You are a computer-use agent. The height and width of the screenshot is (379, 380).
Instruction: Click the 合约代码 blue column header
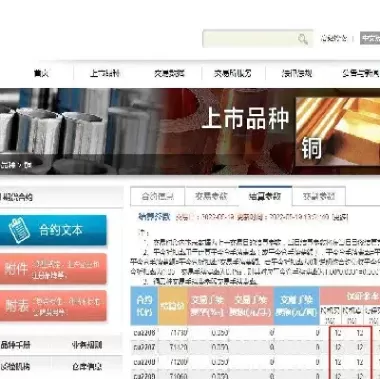pyautogui.click(x=144, y=306)
